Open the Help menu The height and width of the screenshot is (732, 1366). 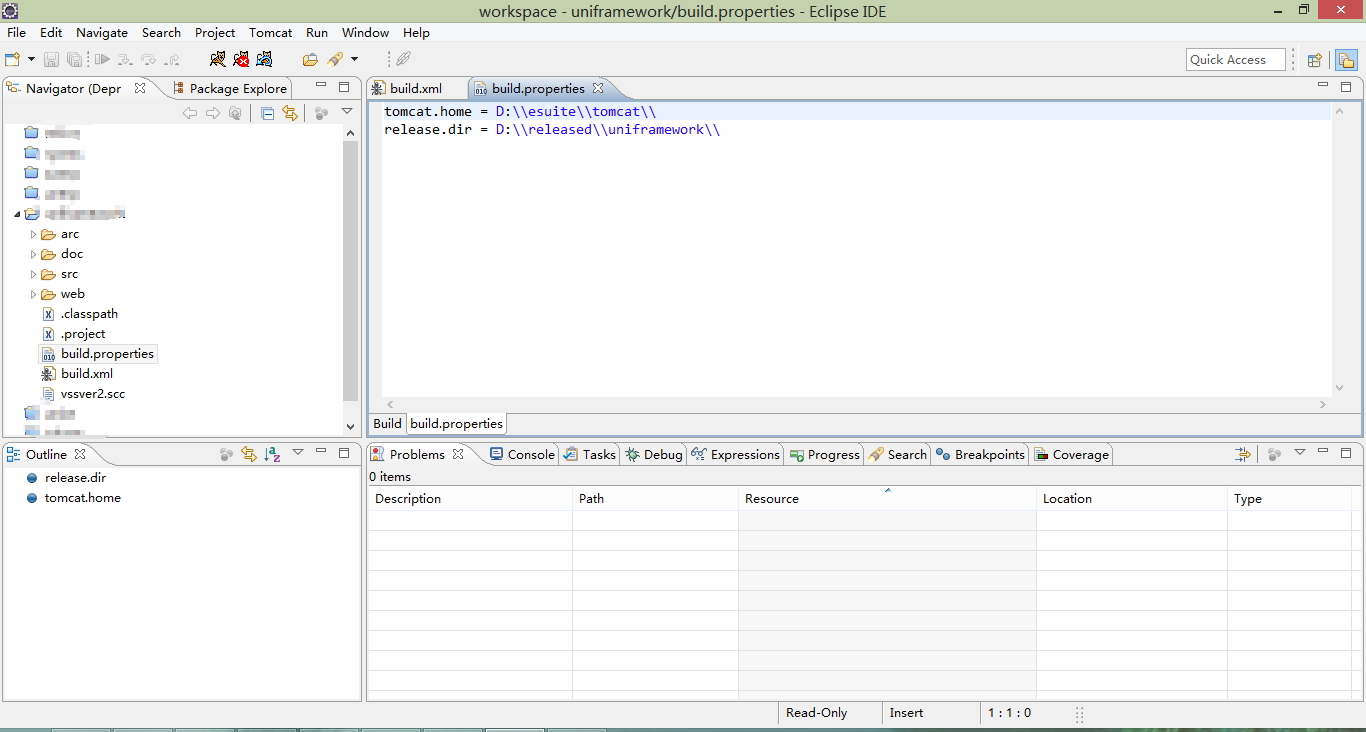pos(416,33)
